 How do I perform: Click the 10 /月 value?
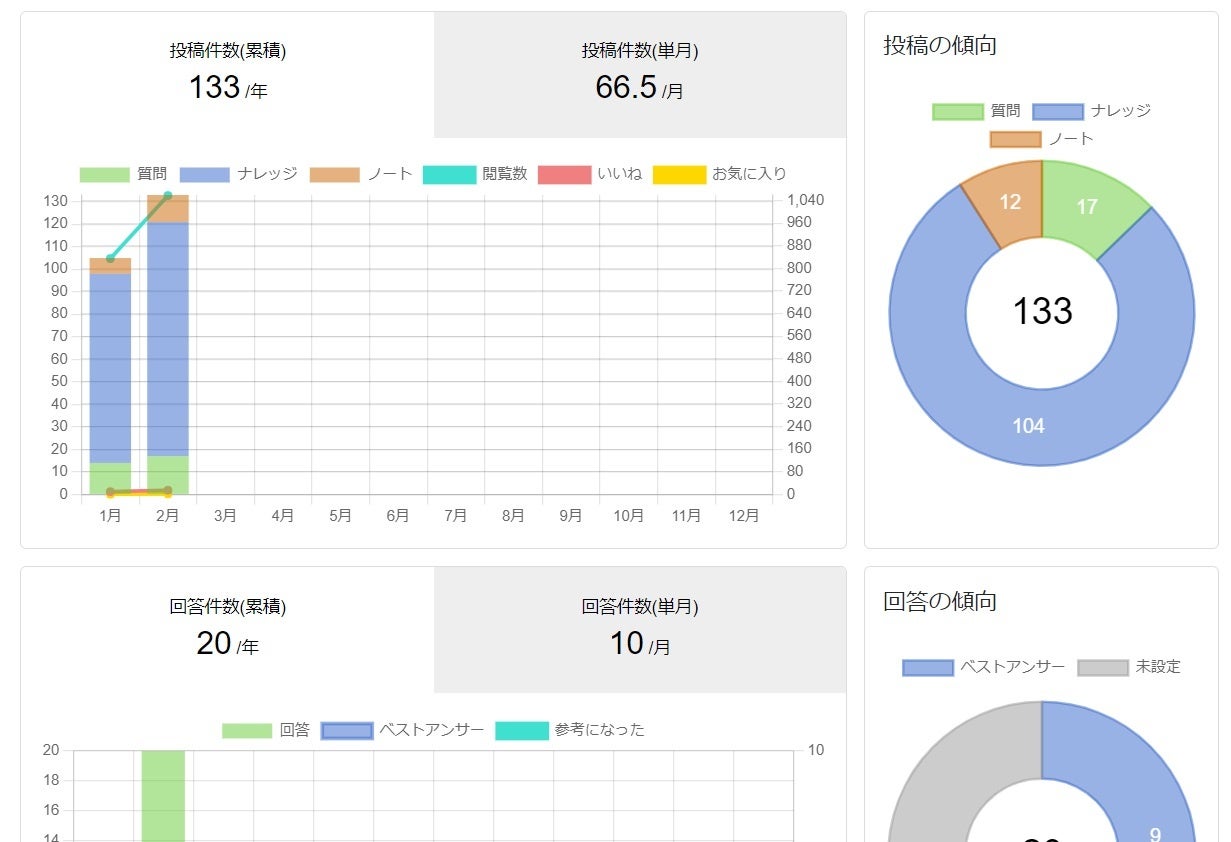click(640, 644)
